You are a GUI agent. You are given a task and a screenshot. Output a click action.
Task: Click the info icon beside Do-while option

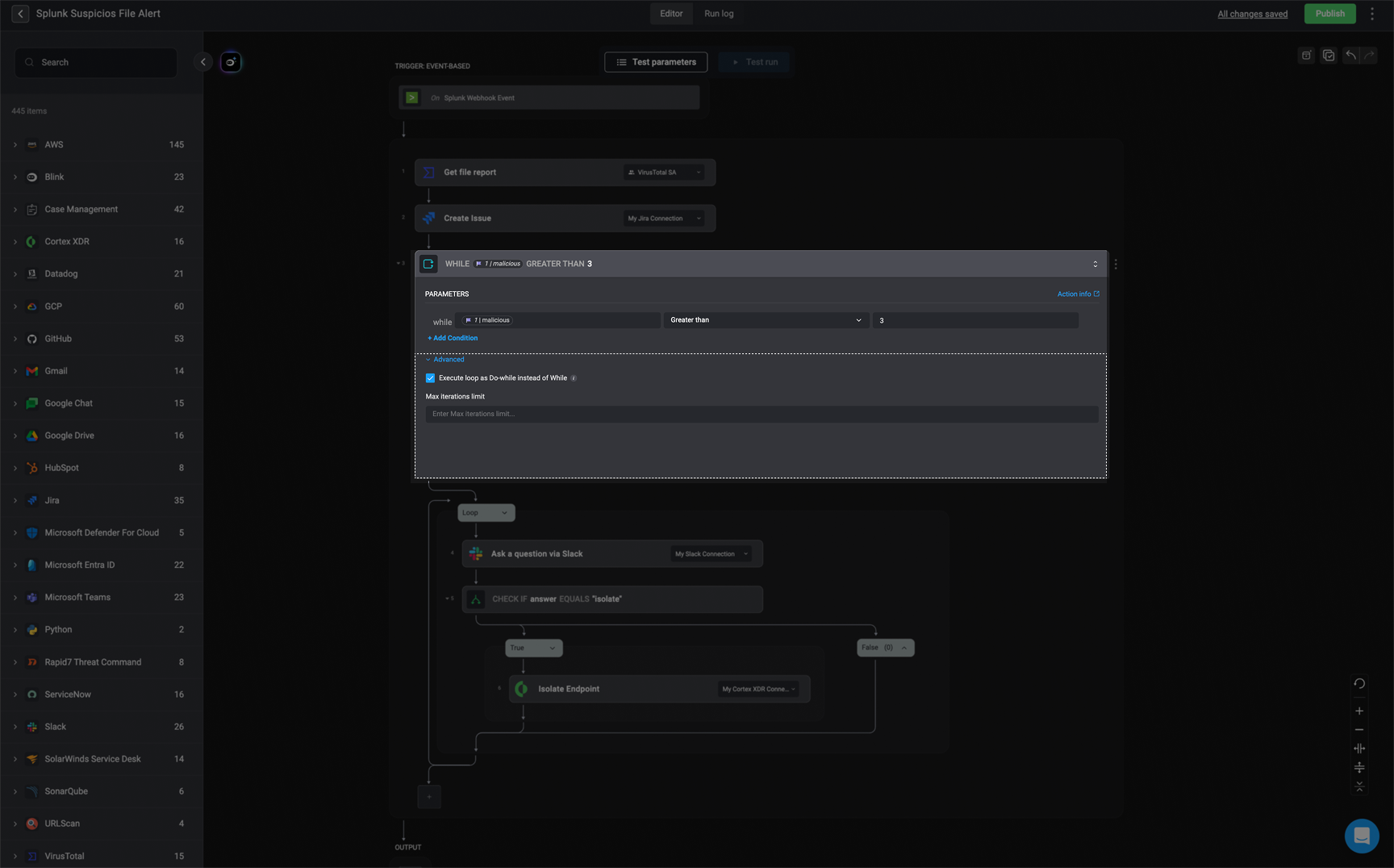point(574,378)
